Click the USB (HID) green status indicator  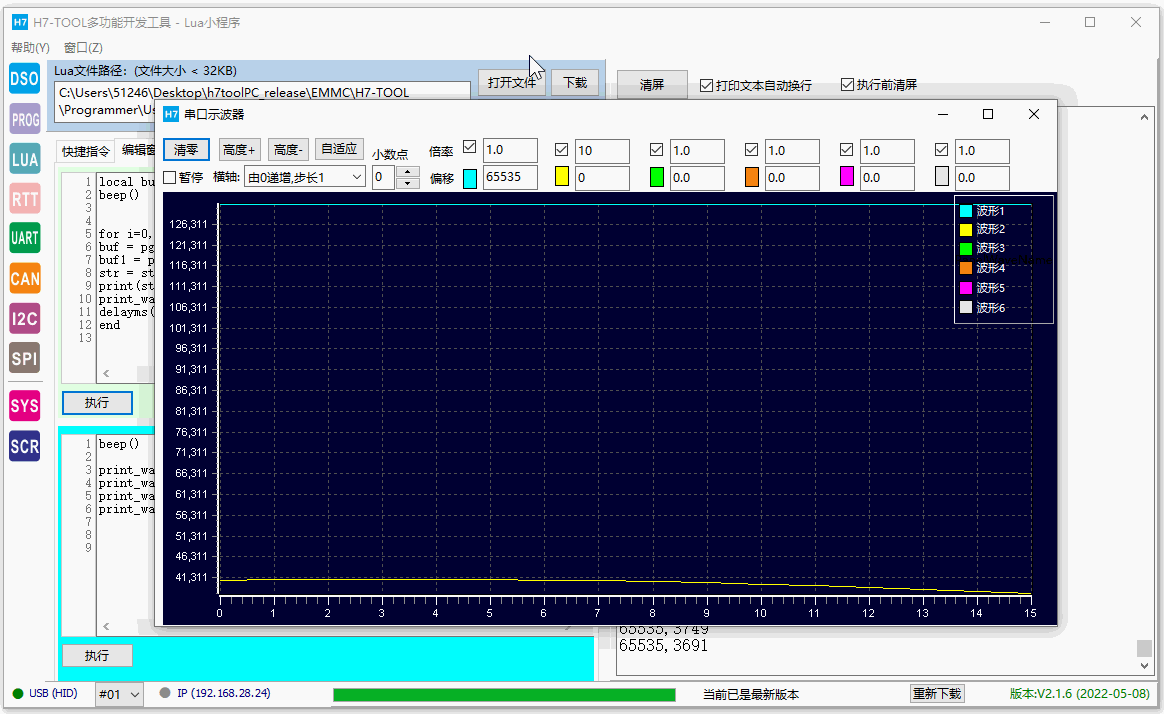click(x=18, y=694)
